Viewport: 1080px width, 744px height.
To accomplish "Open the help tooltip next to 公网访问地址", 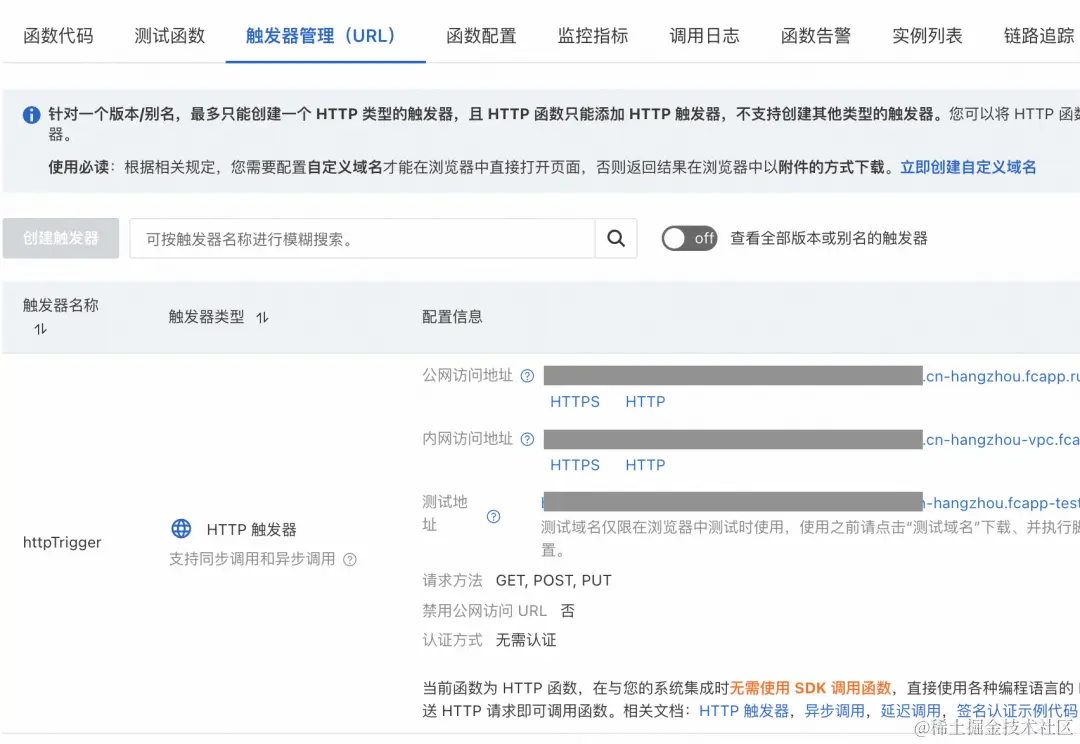I will pyautogui.click(x=528, y=375).
